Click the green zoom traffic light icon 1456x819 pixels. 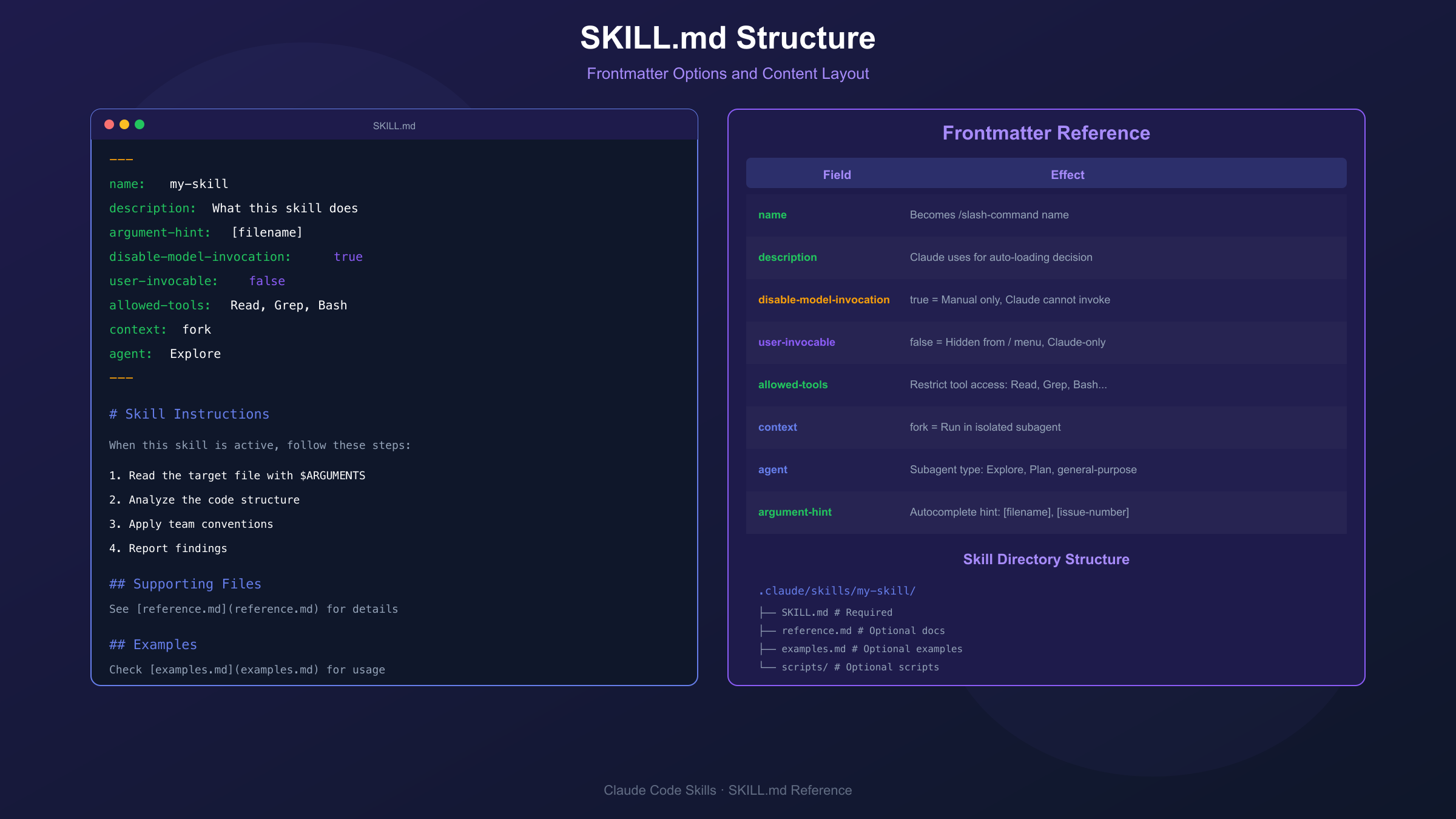[139, 124]
